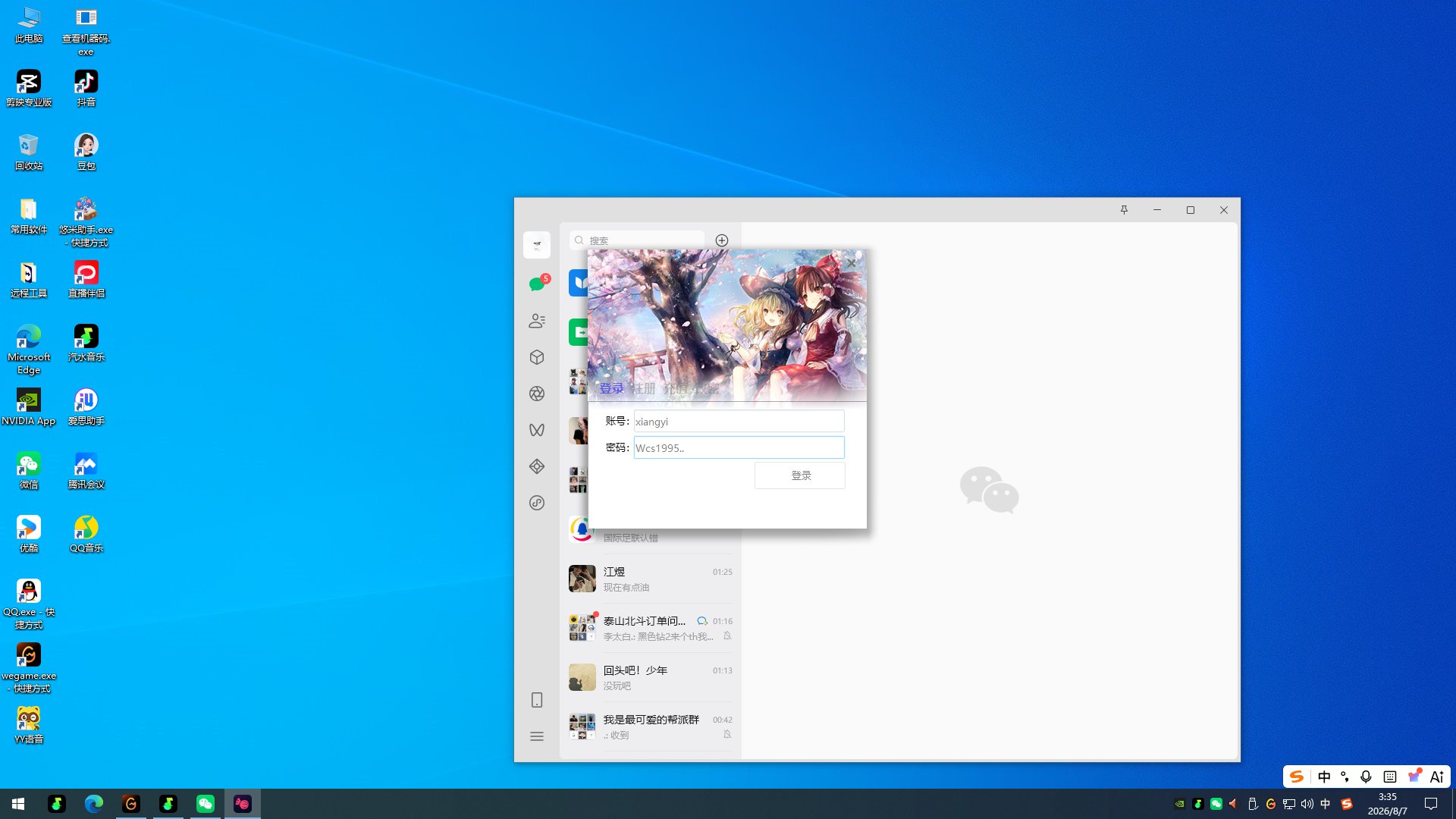
Task: Close the anime login dialog
Action: [852, 262]
